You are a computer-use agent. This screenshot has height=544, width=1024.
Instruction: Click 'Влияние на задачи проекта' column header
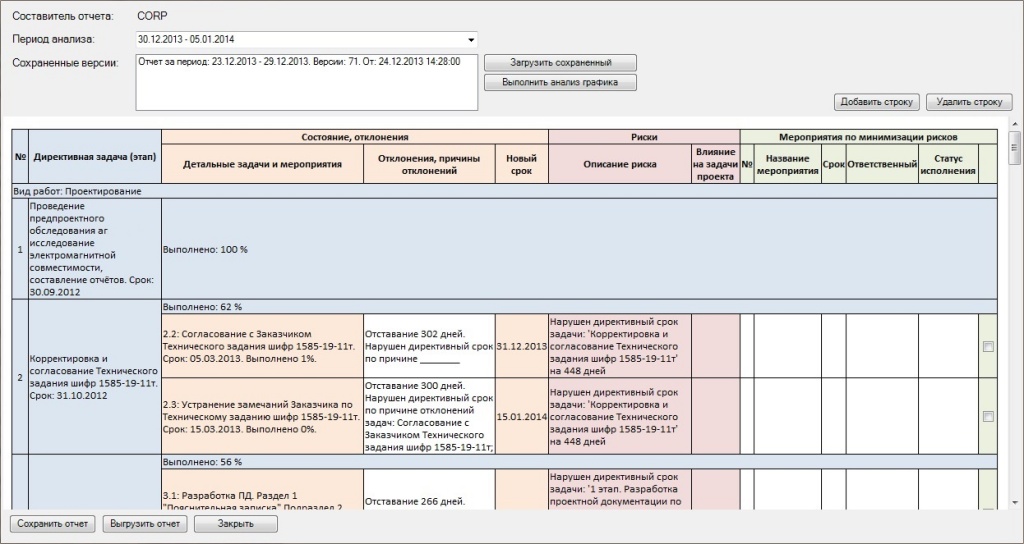pos(715,165)
